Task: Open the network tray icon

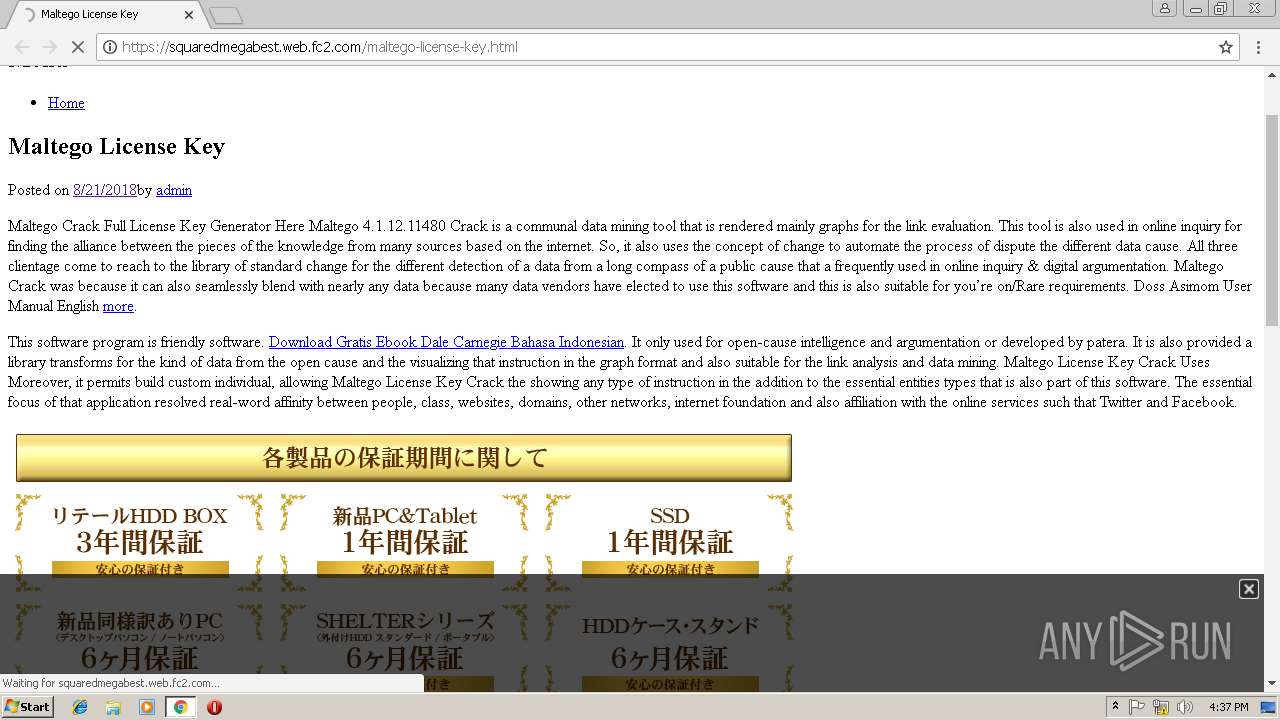Action: (1161, 707)
